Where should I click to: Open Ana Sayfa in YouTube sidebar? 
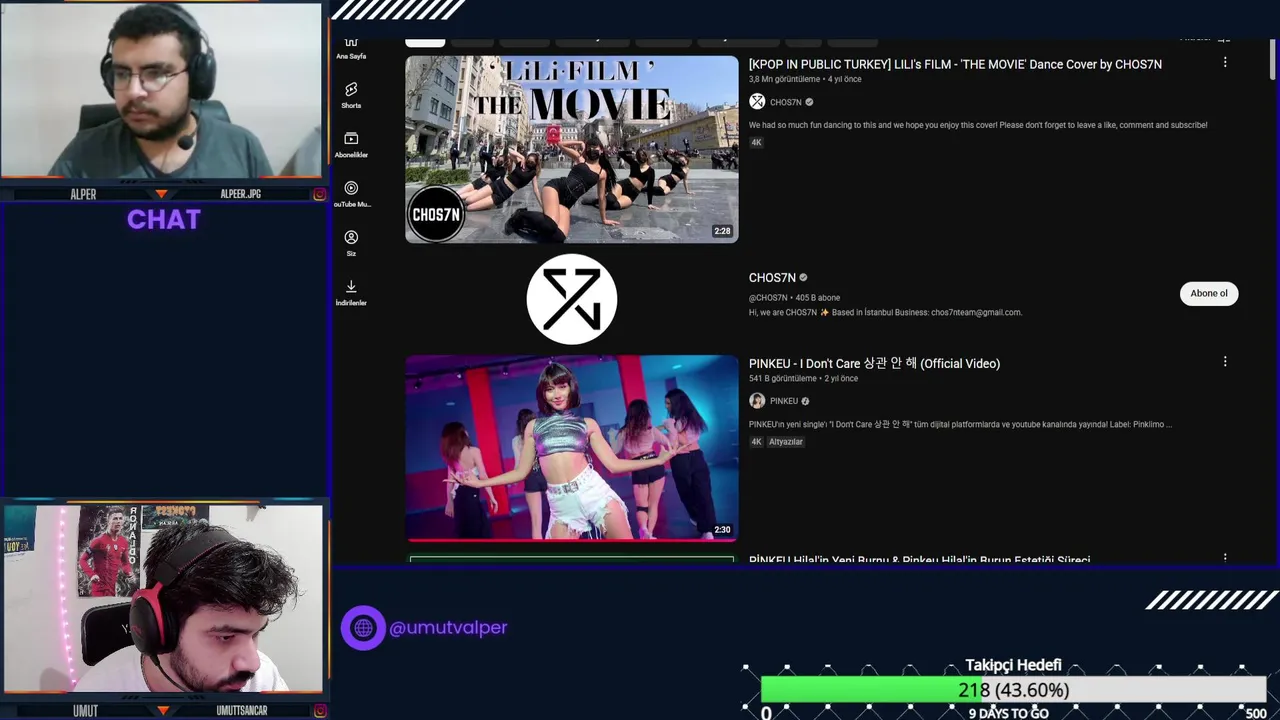click(x=351, y=49)
